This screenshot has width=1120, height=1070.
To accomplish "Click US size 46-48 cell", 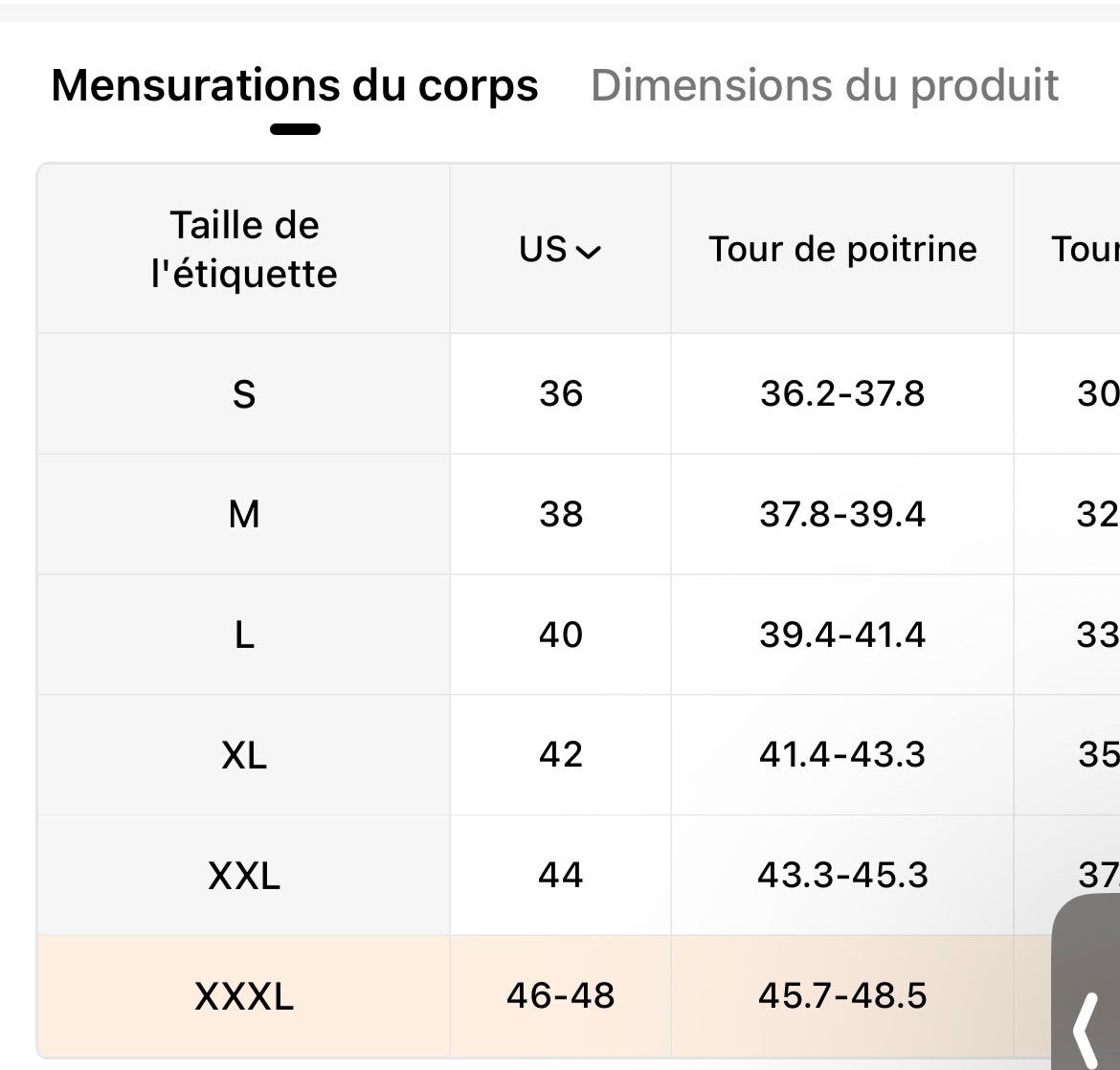I will pyautogui.click(x=561, y=996).
